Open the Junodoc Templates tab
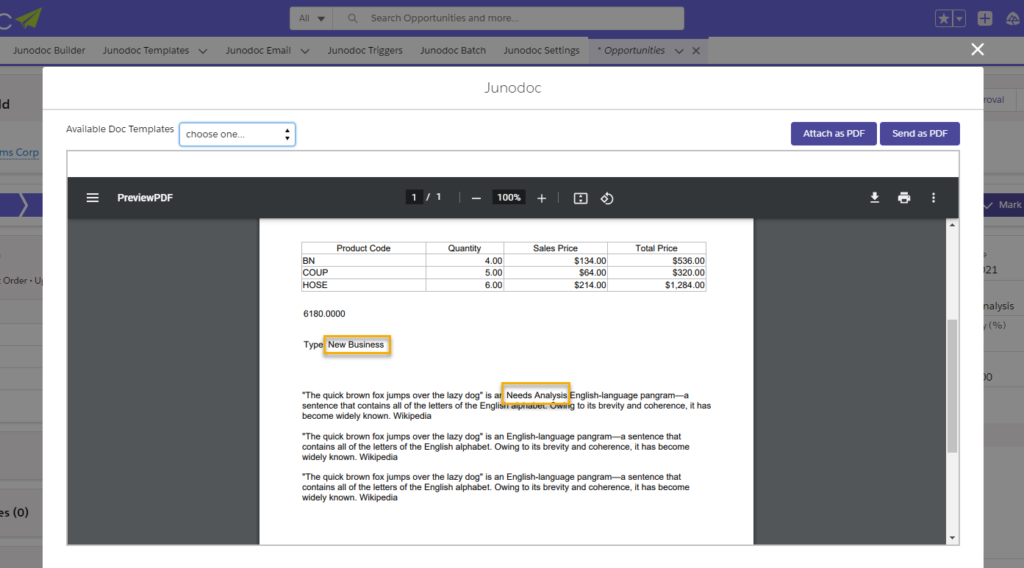 (x=146, y=50)
